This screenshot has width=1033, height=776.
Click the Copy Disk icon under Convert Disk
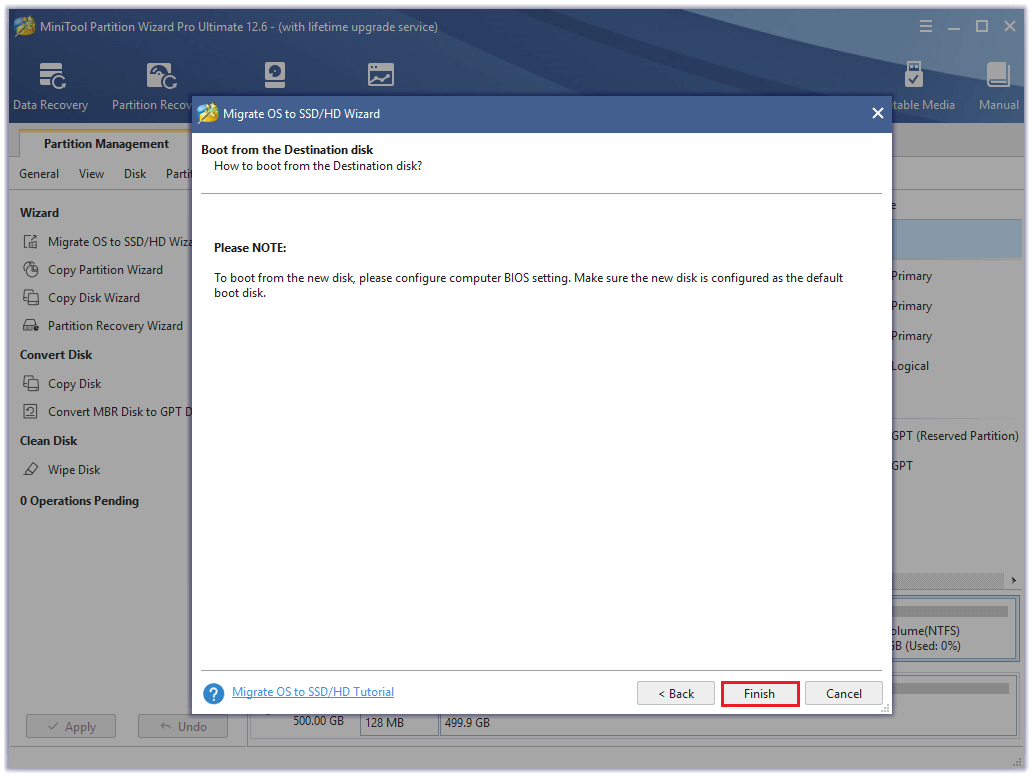point(30,383)
